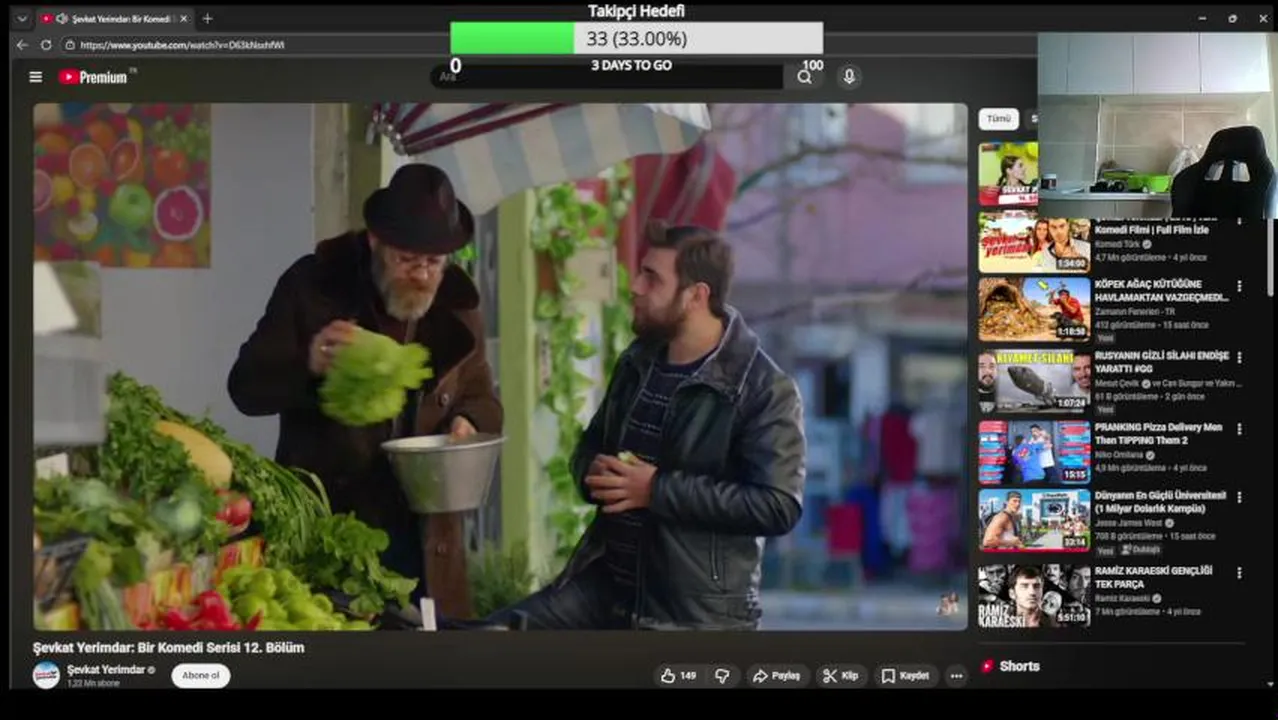
Task: Go to YouTube Premium home logo
Action: click(94, 77)
